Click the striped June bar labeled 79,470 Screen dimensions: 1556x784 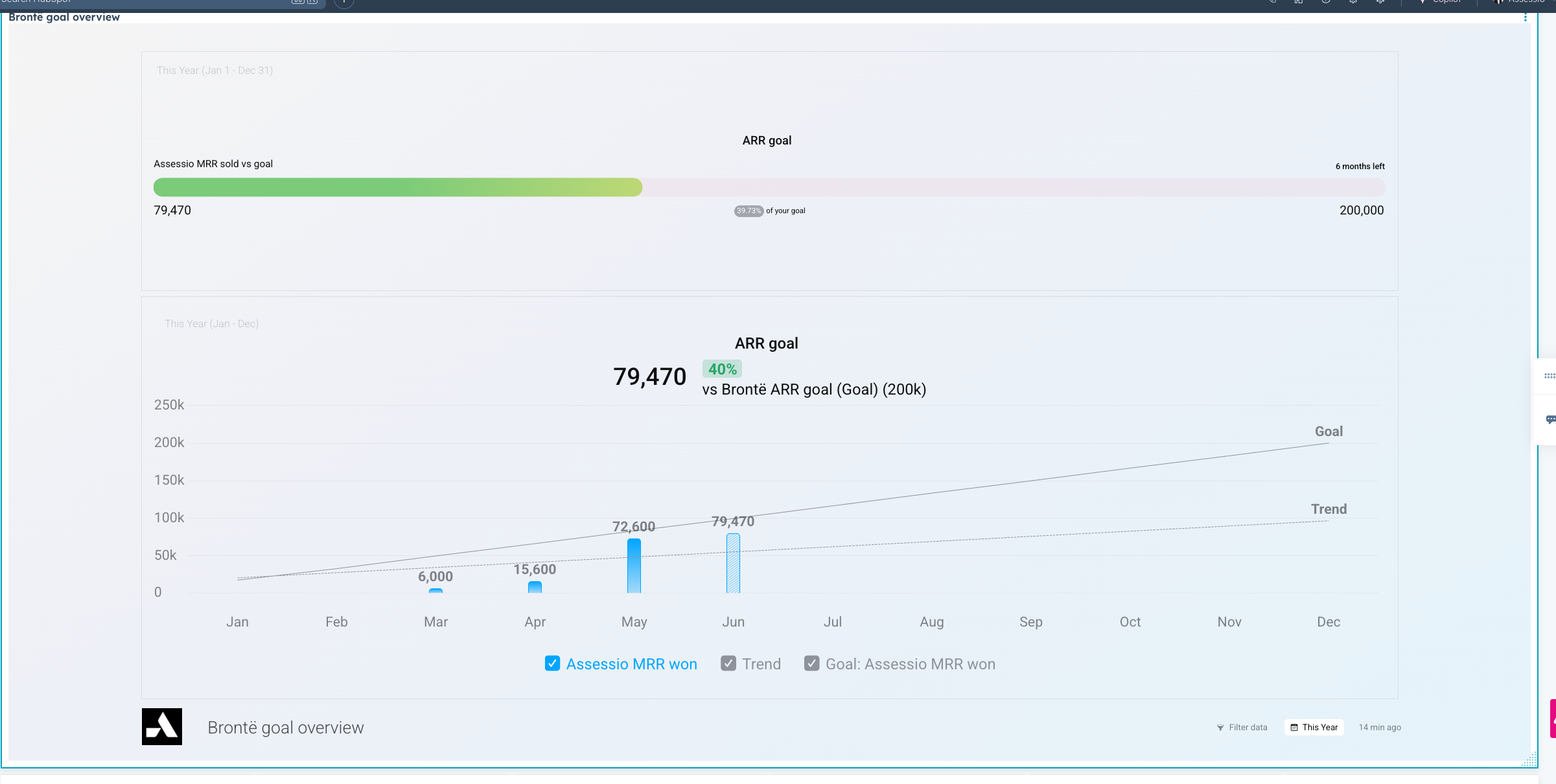[733, 563]
